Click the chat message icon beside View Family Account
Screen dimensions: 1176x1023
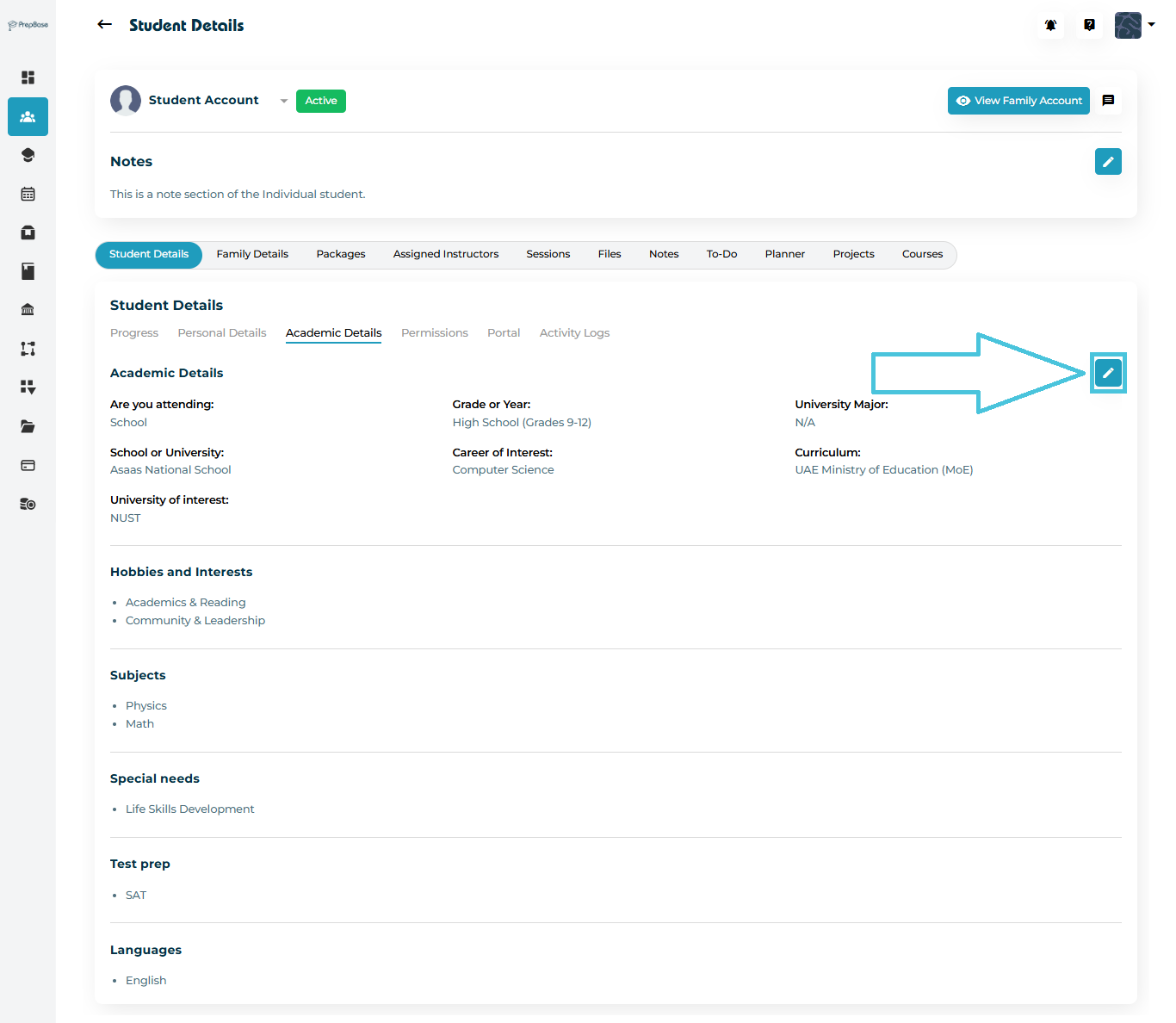1108,101
